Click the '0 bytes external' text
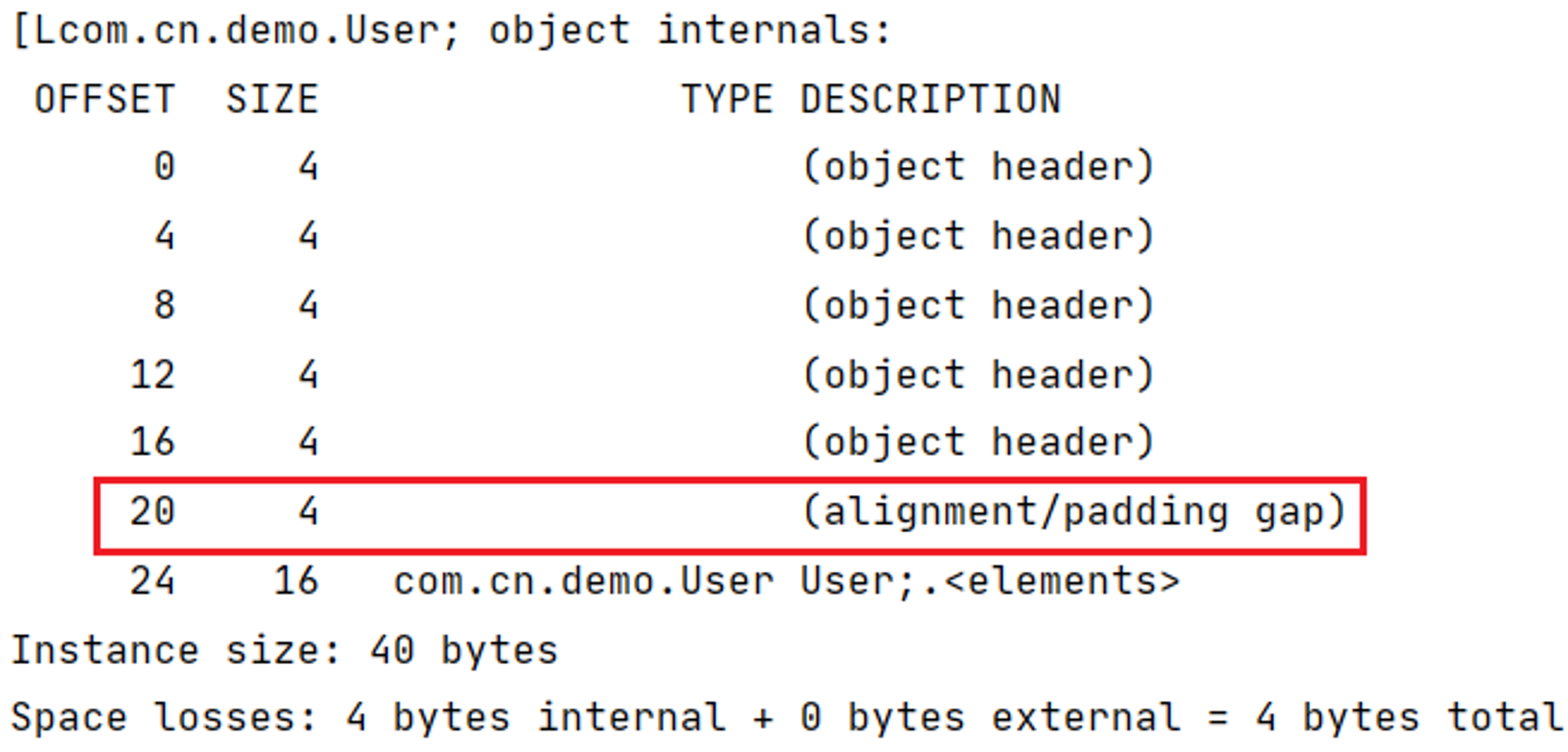 [x=990, y=717]
